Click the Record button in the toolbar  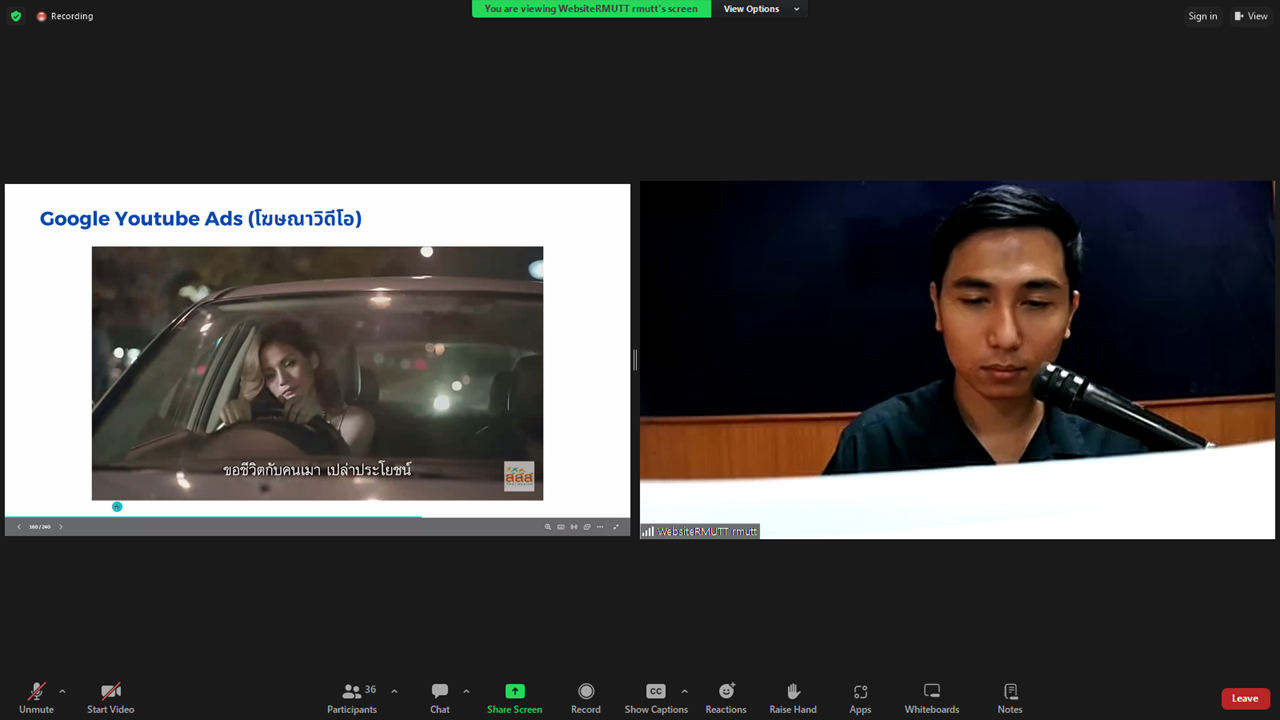(x=586, y=698)
